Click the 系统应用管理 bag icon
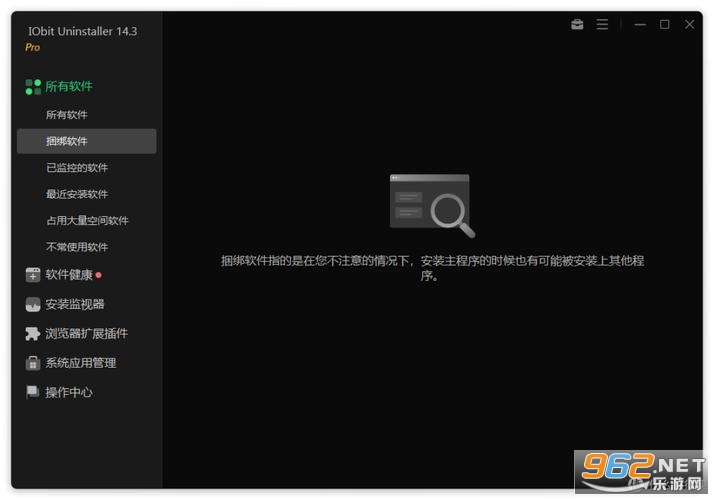This screenshot has height=500, width=714. (x=33, y=363)
